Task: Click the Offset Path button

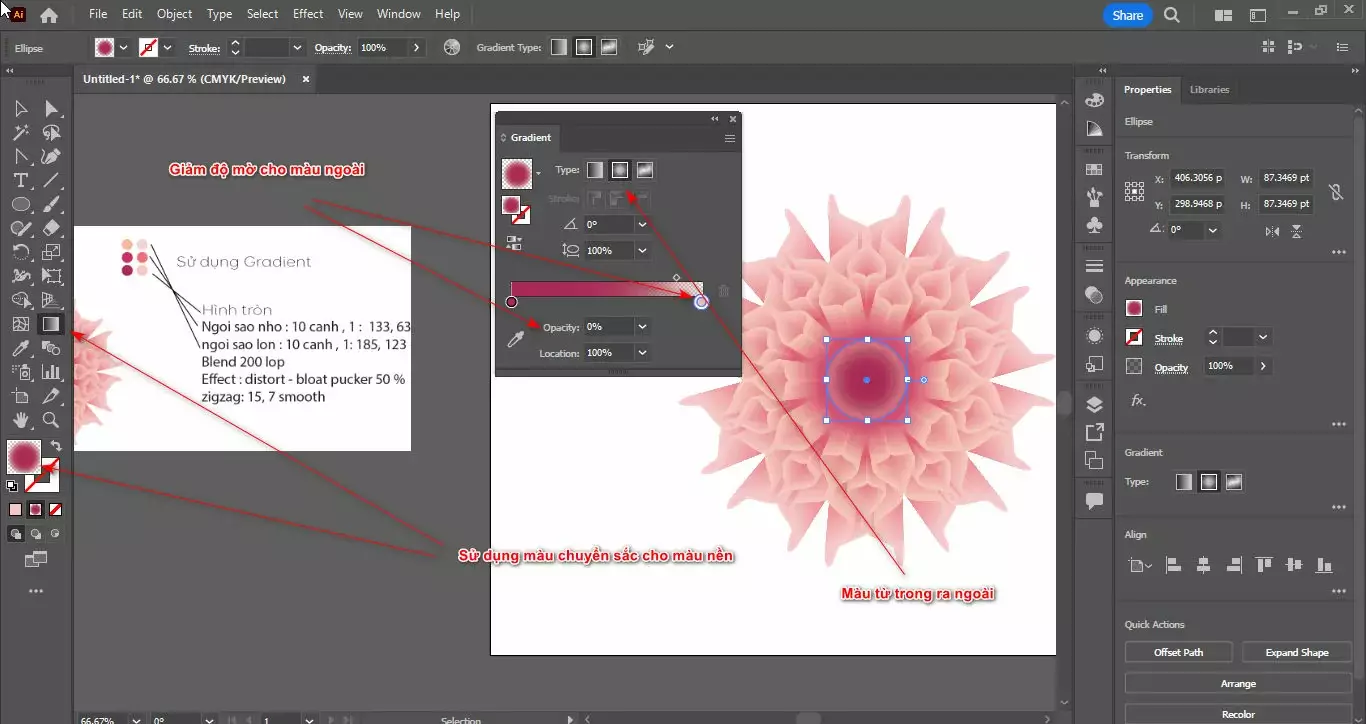Action: pos(1178,652)
